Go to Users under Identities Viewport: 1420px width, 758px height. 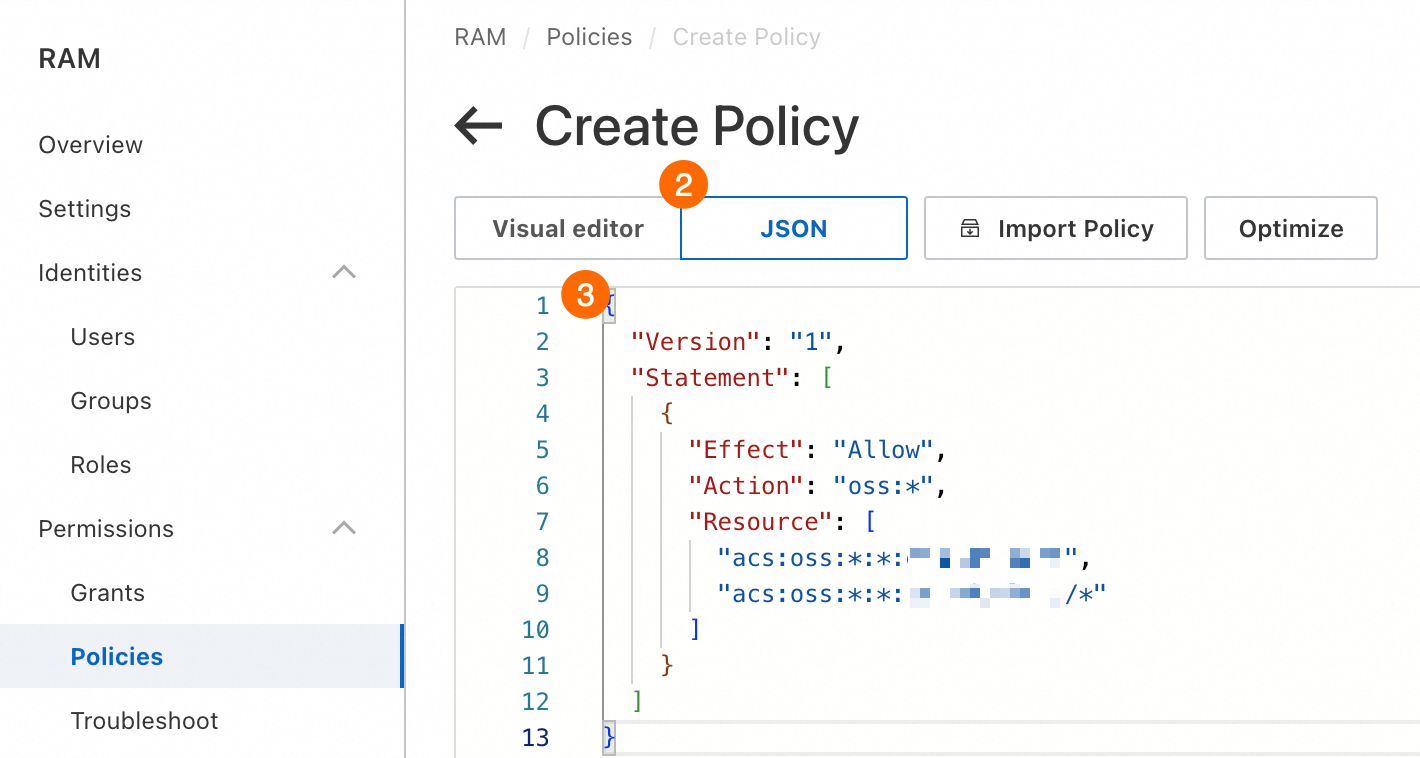(x=102, y=337)
